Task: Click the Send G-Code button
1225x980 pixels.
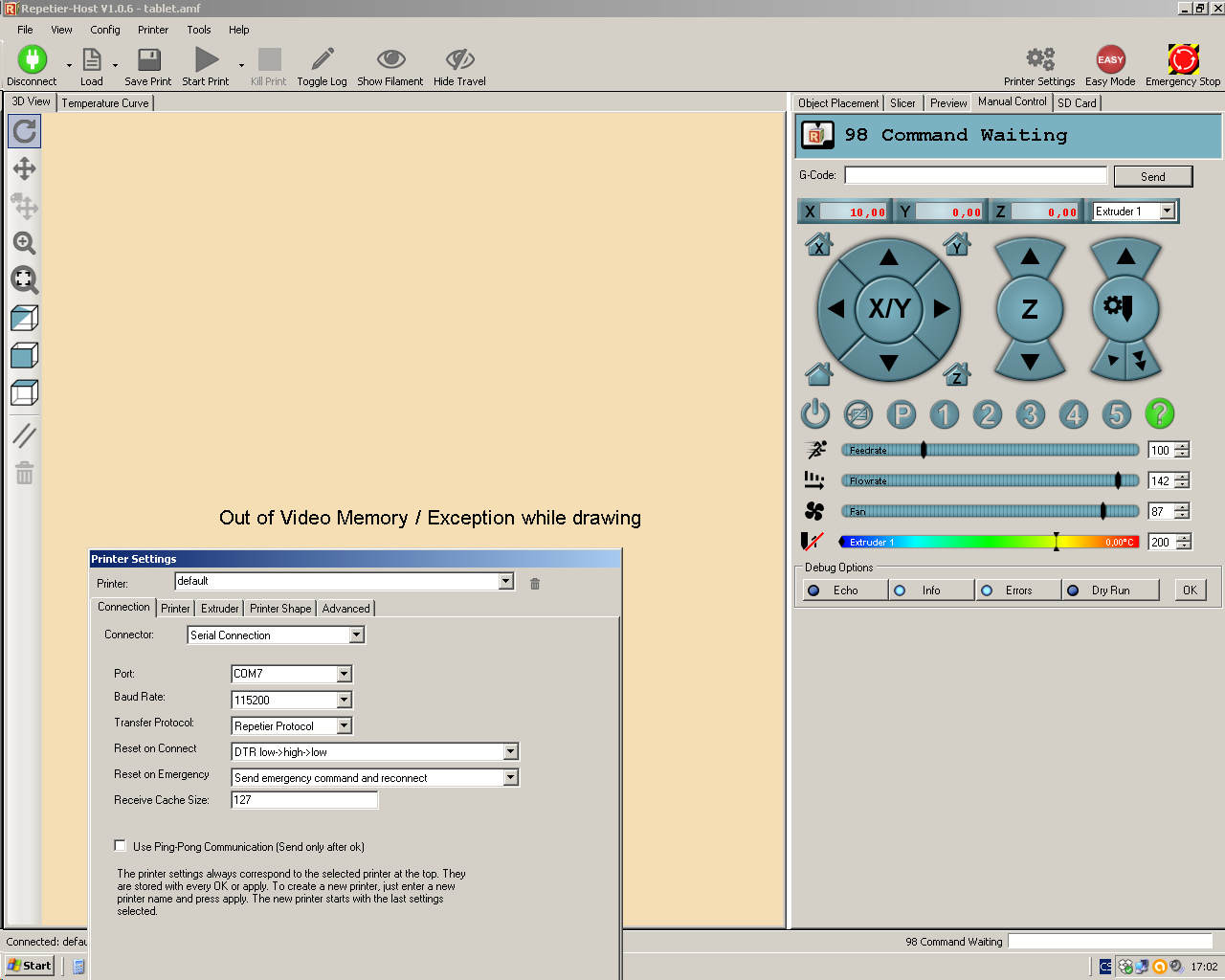Action: [1152, 176]
